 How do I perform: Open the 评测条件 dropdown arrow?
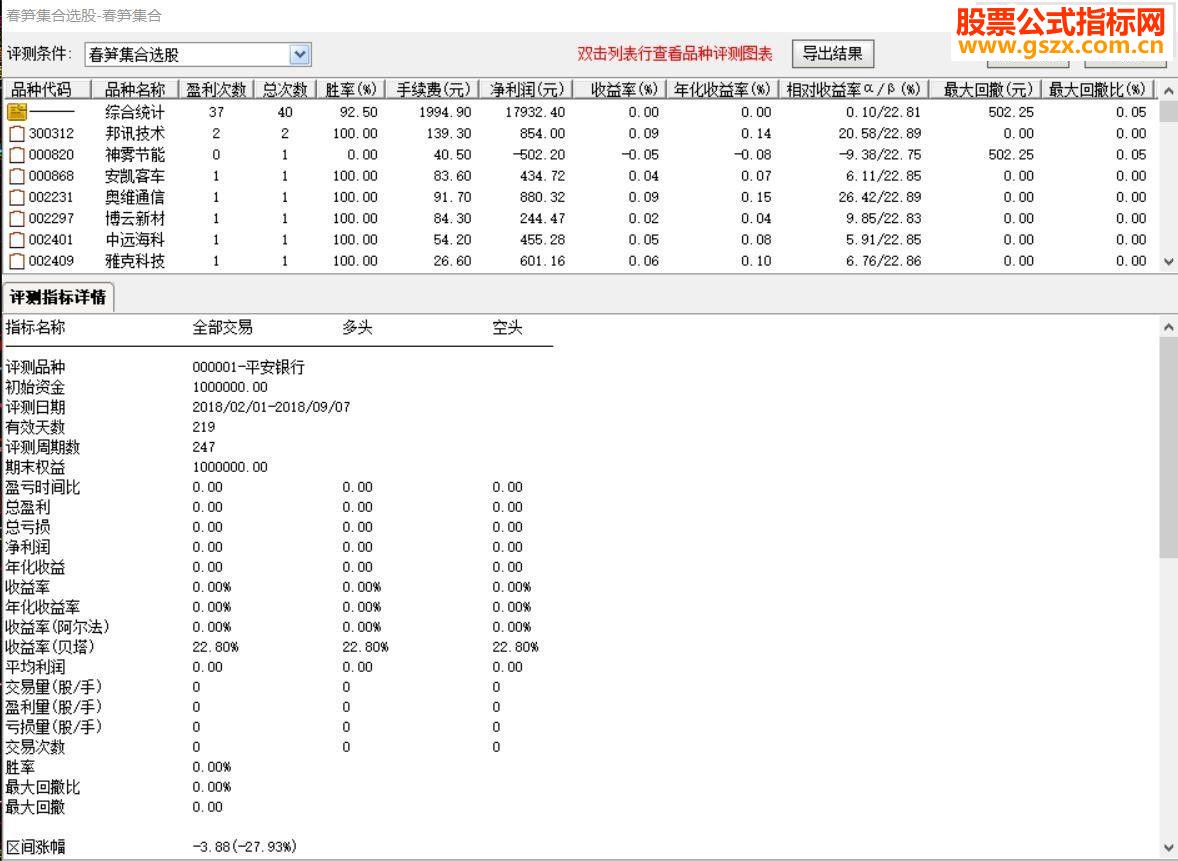[300, 54]
